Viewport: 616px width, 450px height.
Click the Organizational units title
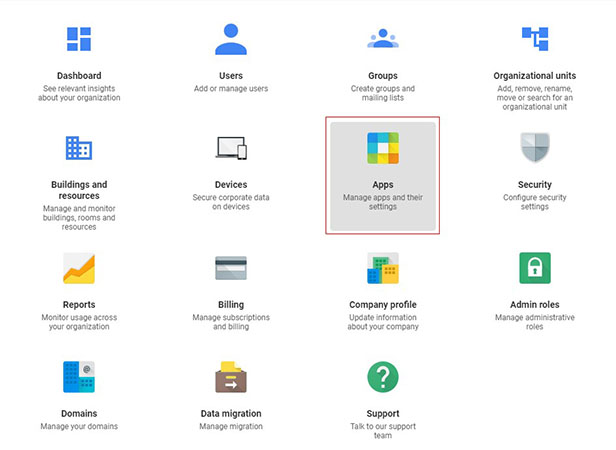[535, 75]
